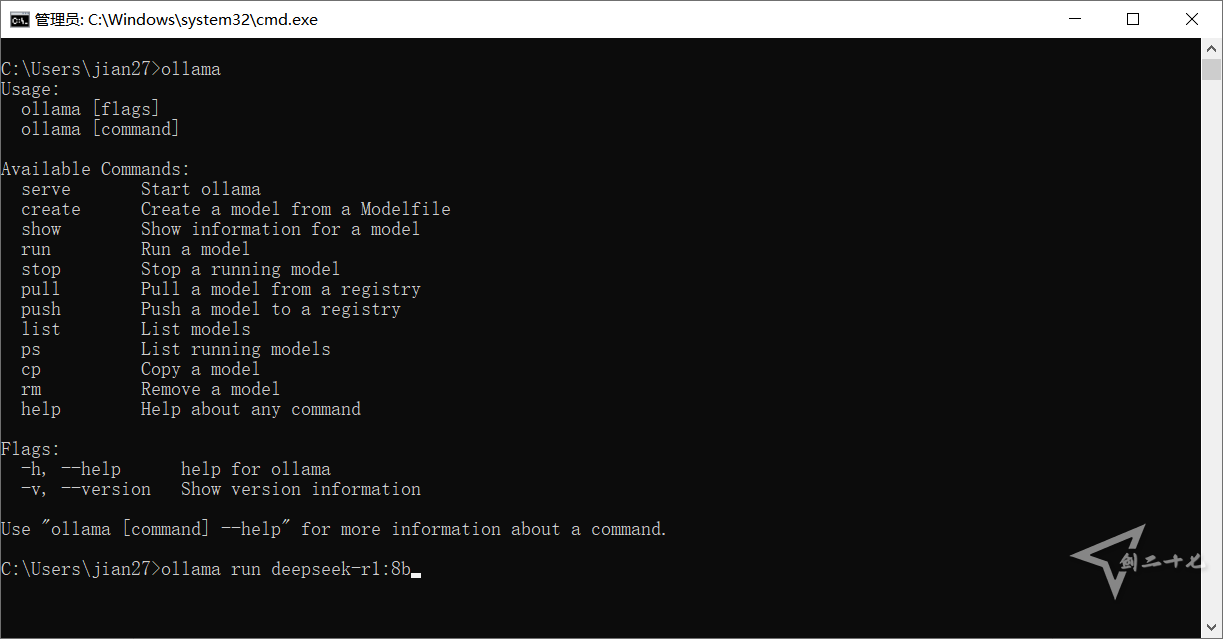
Task: Maximize the cmd.exe window
Action: (x=1133, y=19)
